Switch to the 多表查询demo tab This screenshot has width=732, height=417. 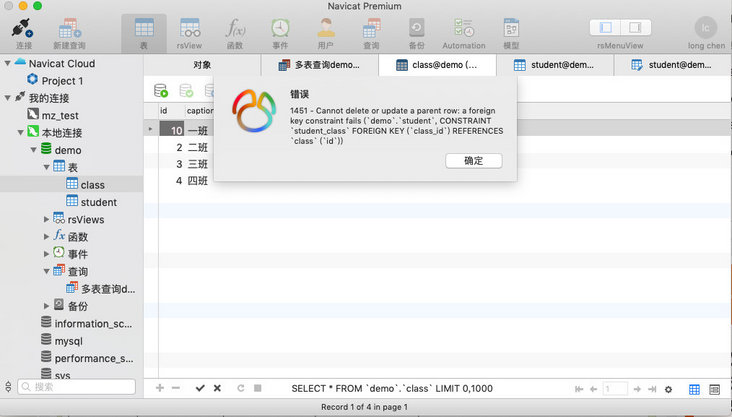pos(320,65)
